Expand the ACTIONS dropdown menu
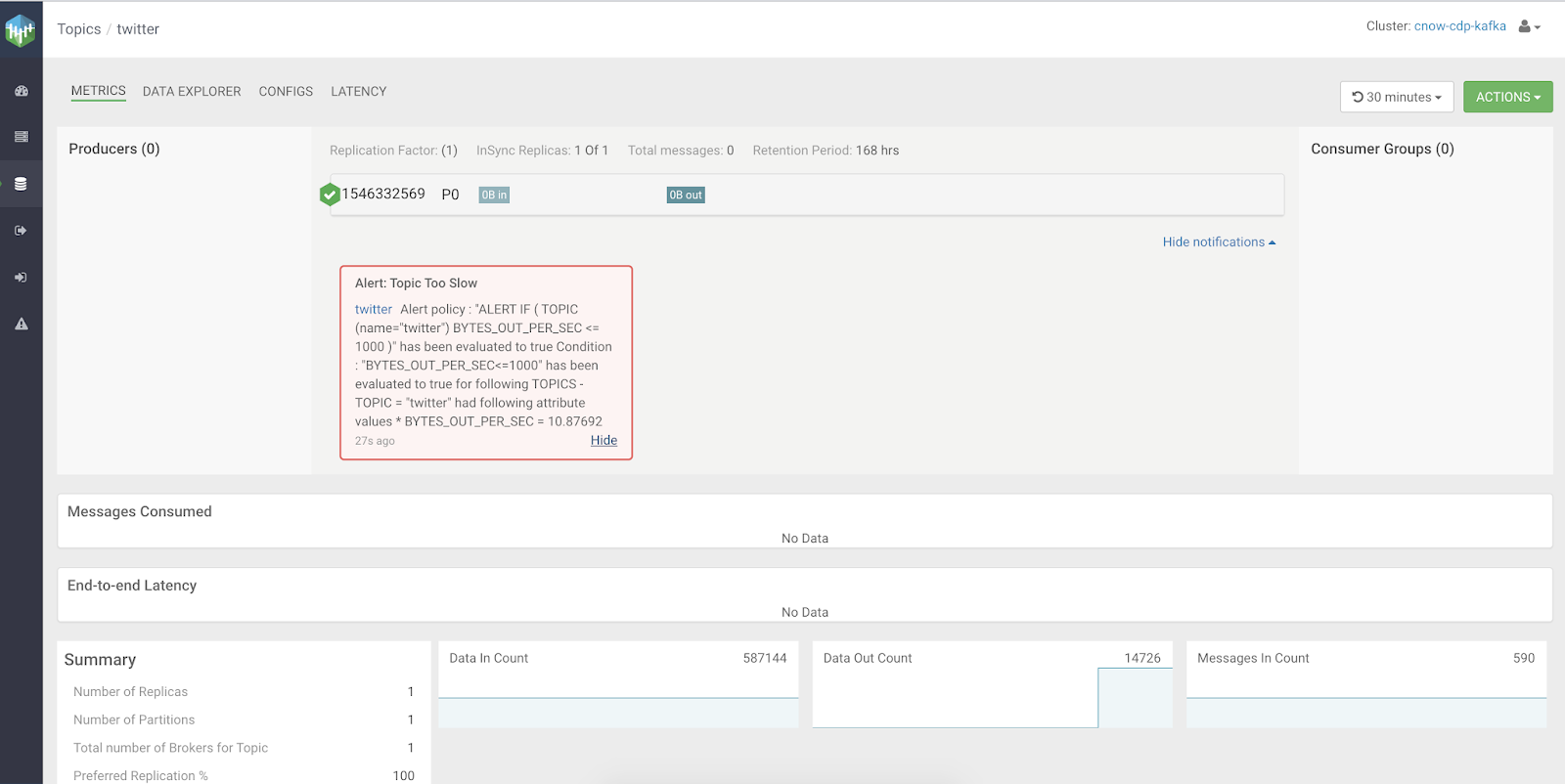 1507,97
